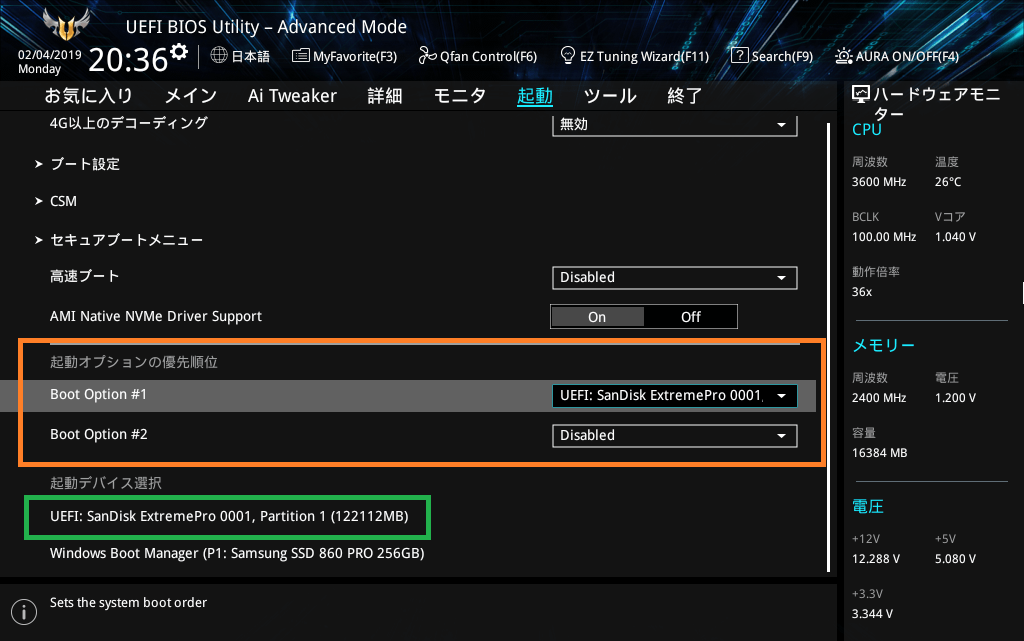Turn AMI Native NVMe Driver Support Off
The image size is (1024, 641).
(x=690, y=317)
